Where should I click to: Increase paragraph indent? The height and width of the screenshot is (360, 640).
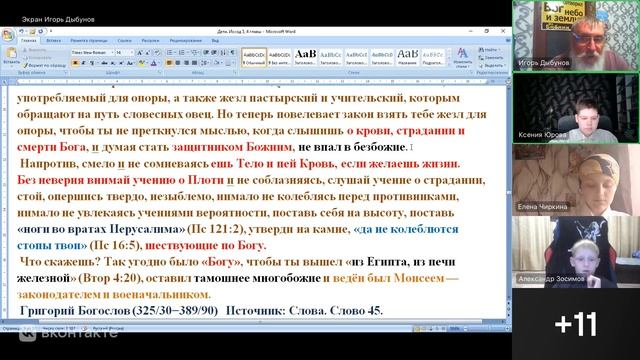[x=214, y=53]
